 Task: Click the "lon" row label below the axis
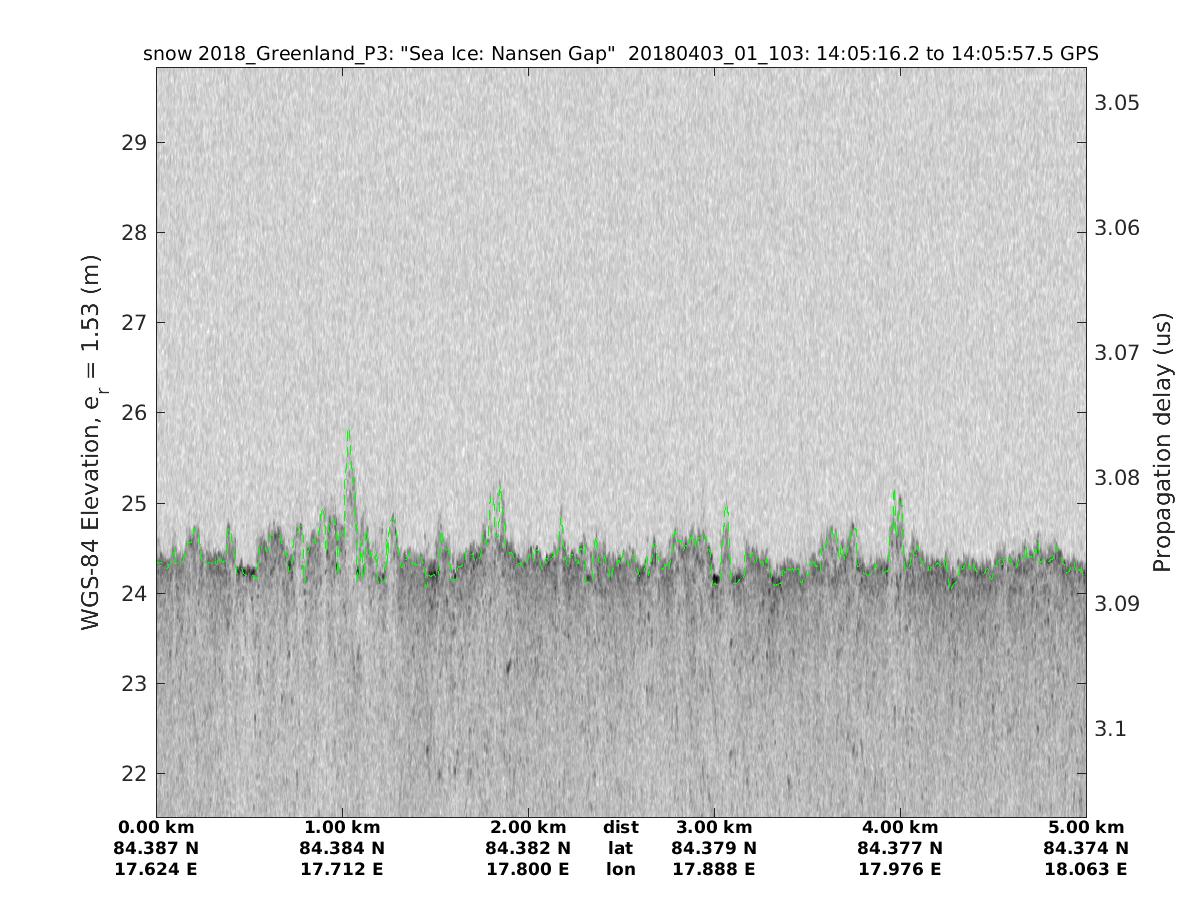(x=621, y=870)
